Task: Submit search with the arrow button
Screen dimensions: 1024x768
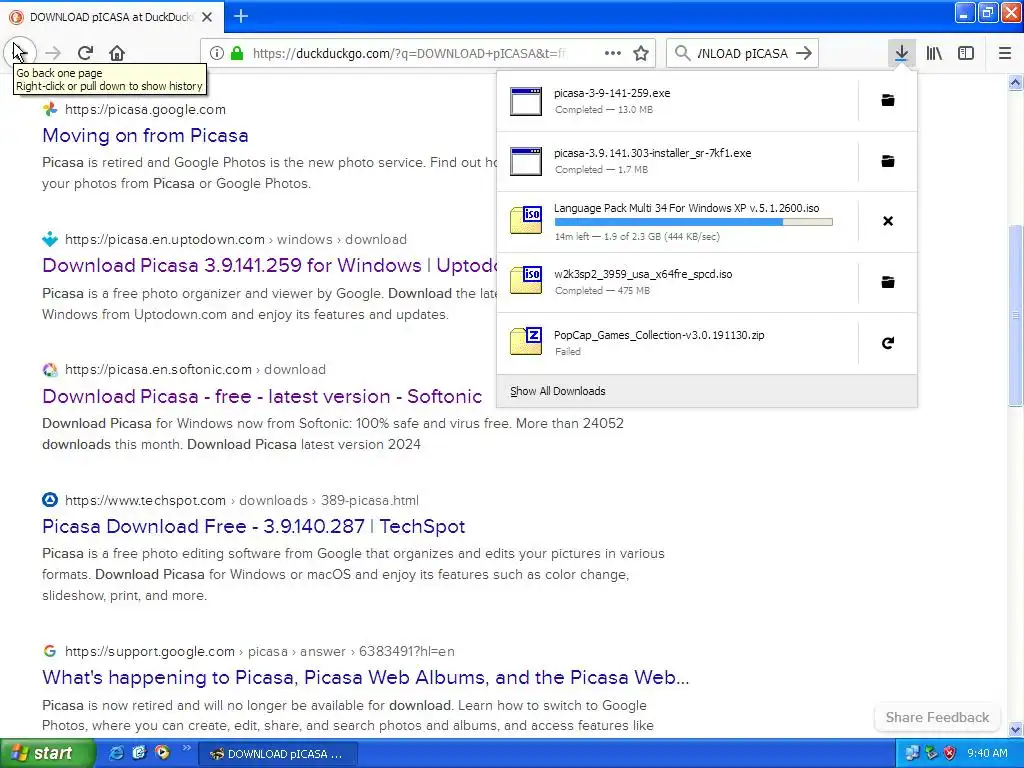Action: (804, 53)
